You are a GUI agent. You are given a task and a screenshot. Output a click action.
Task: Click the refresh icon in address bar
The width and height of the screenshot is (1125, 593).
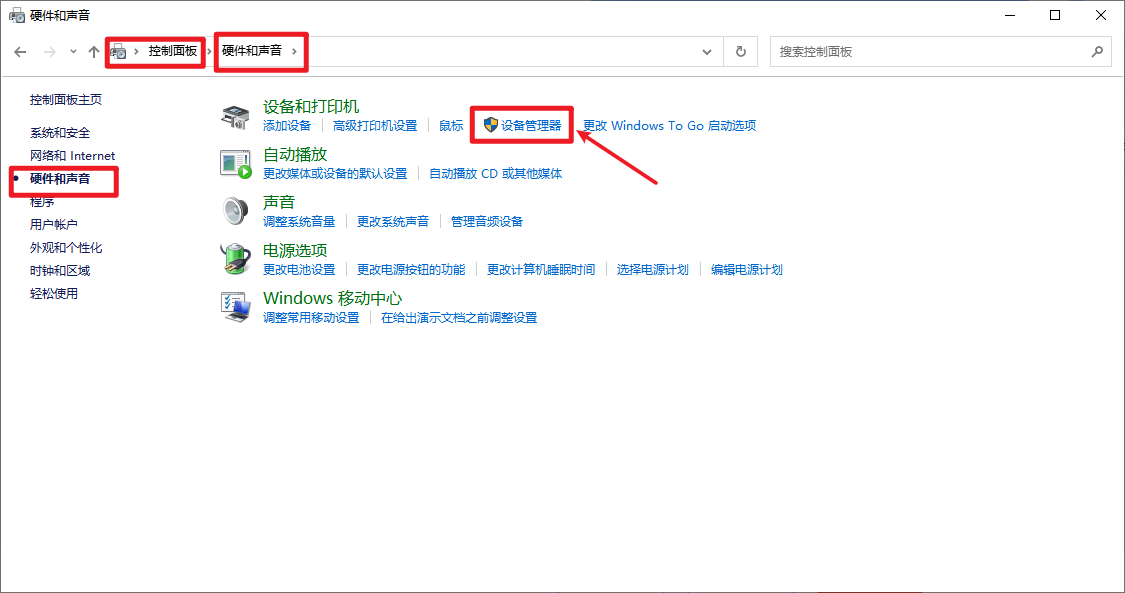pos(741,51)
